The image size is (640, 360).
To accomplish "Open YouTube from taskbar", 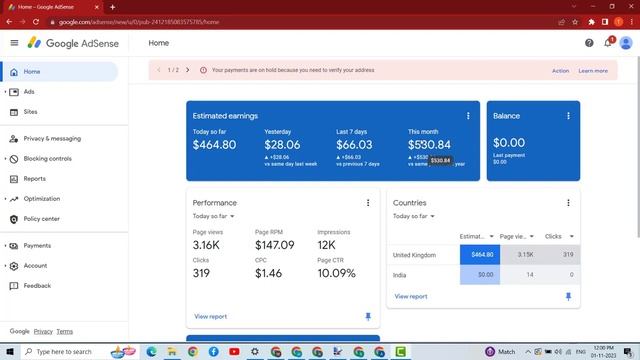I will [x=234, y=351].
